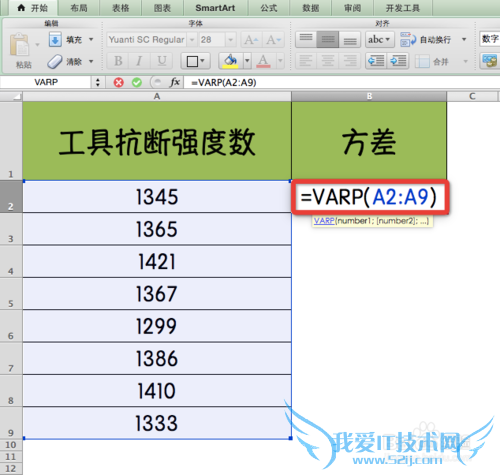Image resolution: width=500 pixels, height=475 pixels.
Task: Click the increase indent icon
Action: pyautogui.click(x=398, y=61)
